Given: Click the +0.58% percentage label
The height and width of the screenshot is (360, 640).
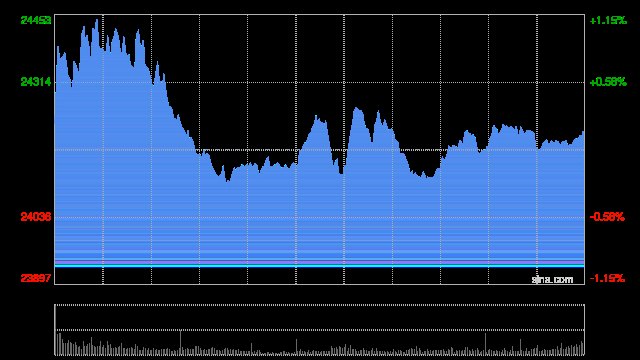Looking at the screenshot, I should coord(608,82).
